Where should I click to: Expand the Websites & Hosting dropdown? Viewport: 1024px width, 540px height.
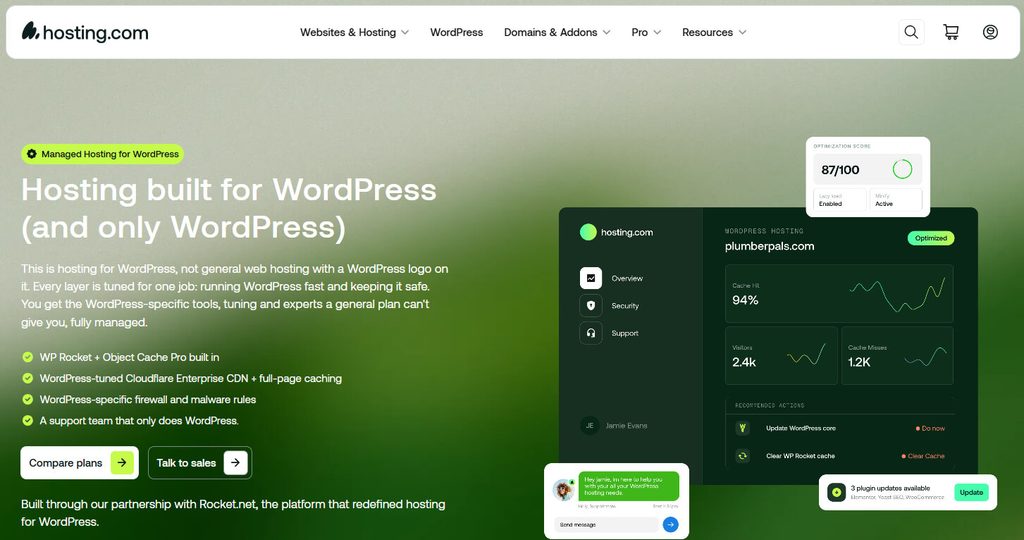pos(354,32)
